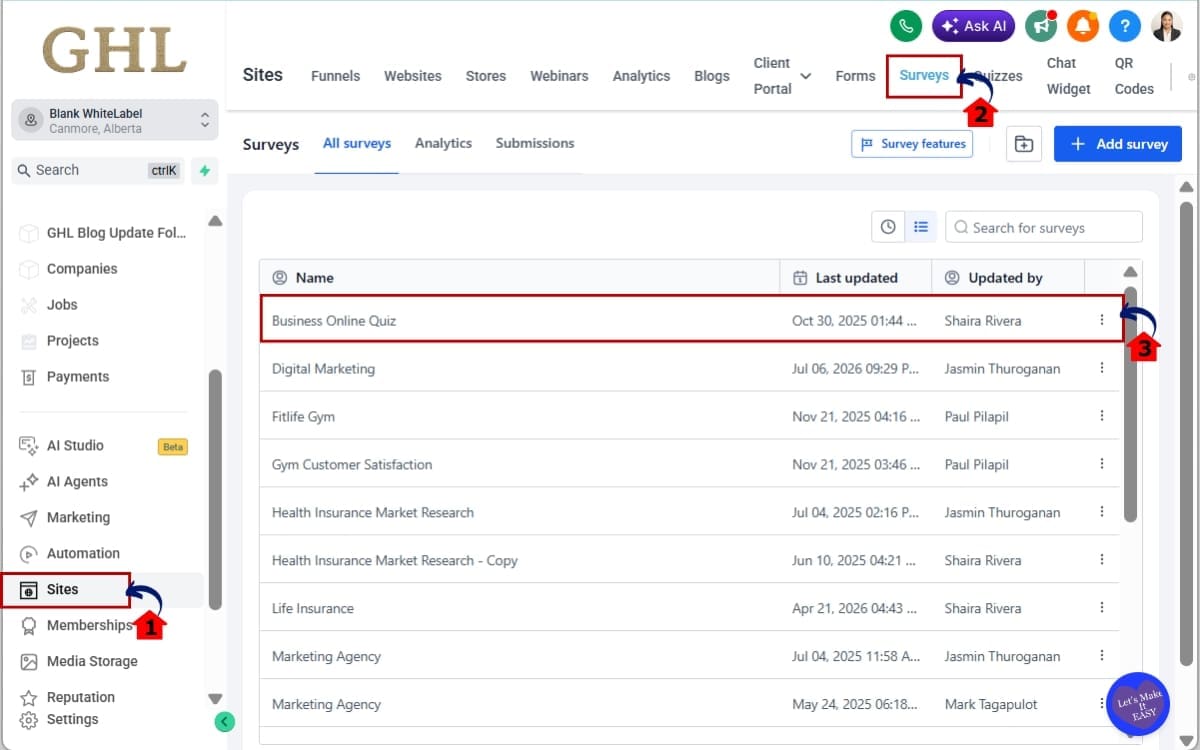
Task: Click the green phone dialer icon
Action: 906,26
